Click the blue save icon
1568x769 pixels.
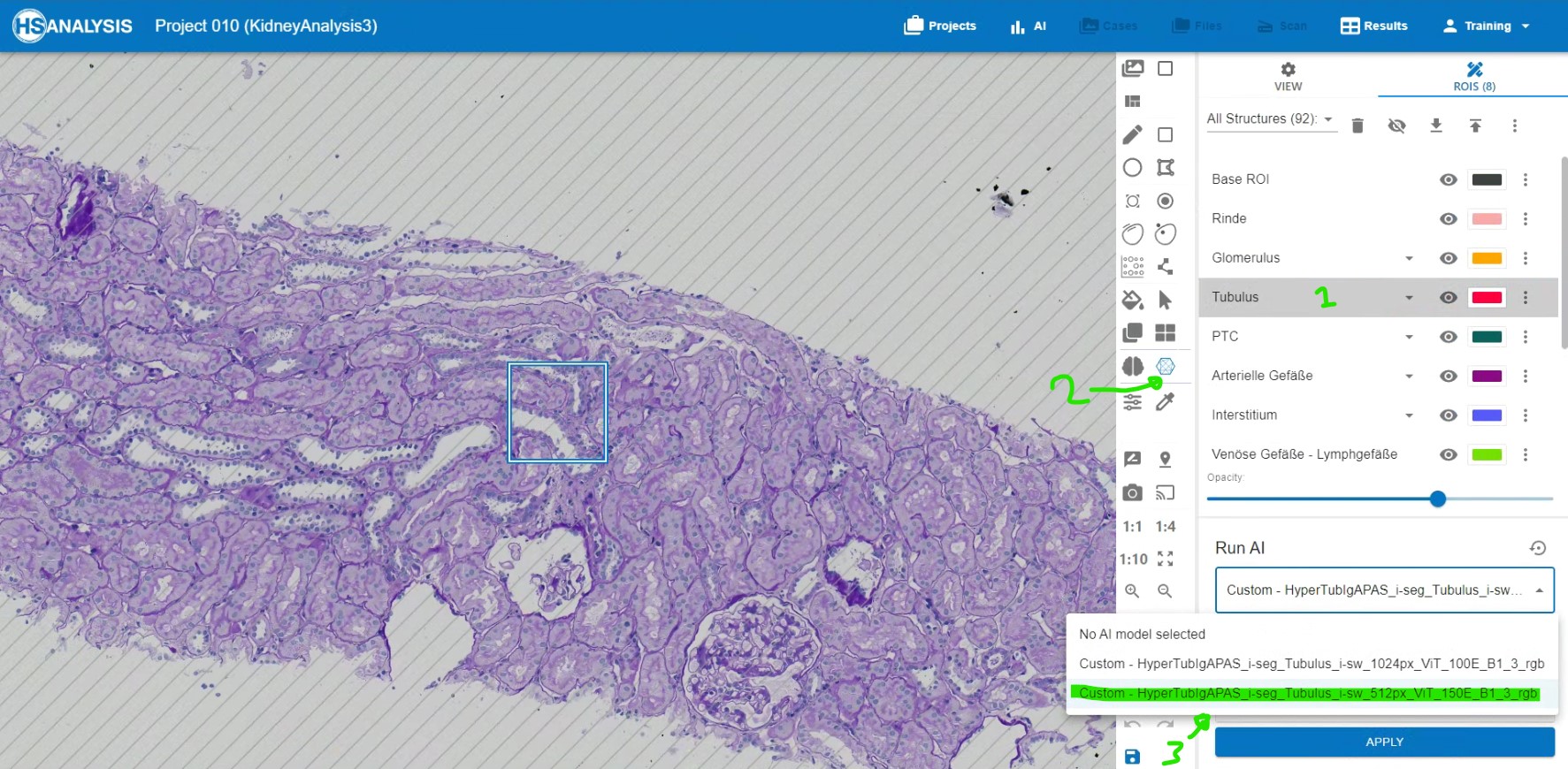[x=1132, y=757]
